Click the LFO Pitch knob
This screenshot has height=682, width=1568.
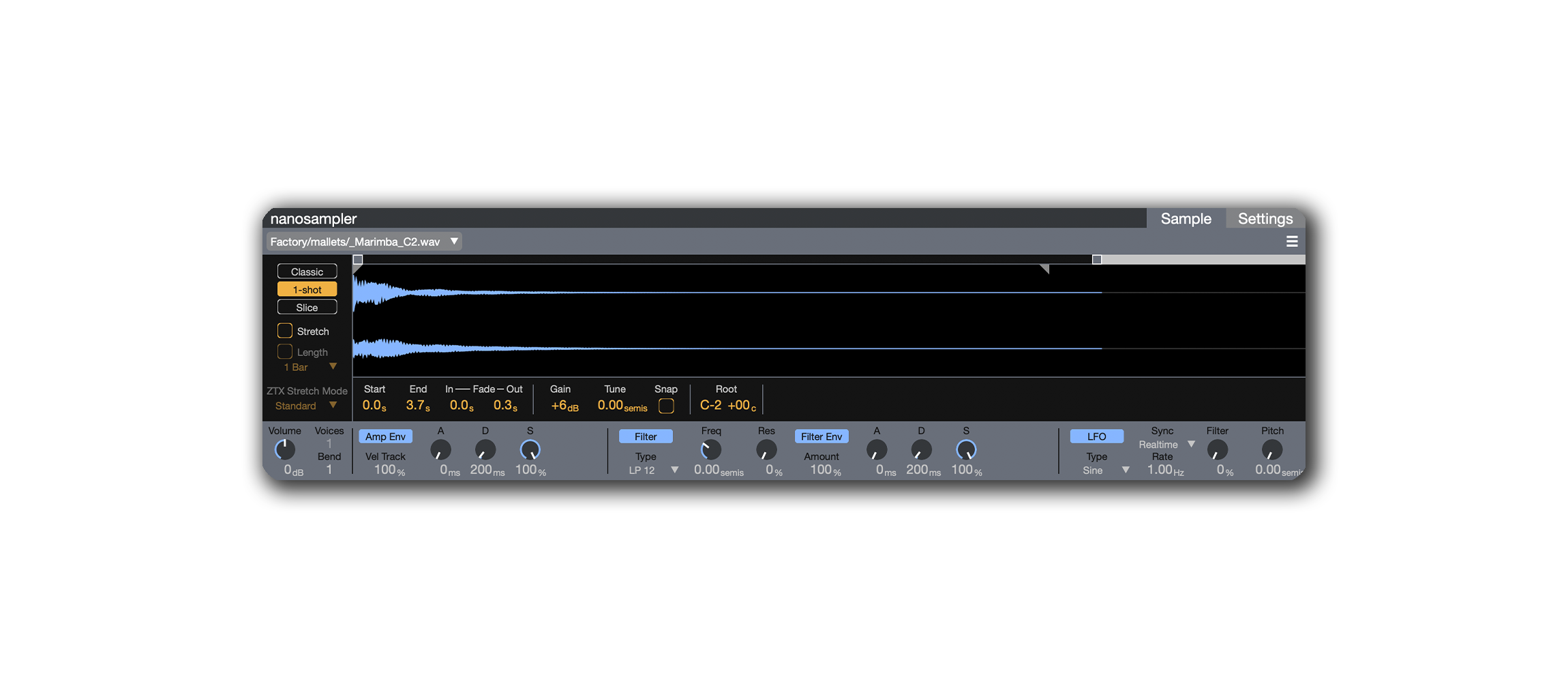click(x=1271, y=450)
